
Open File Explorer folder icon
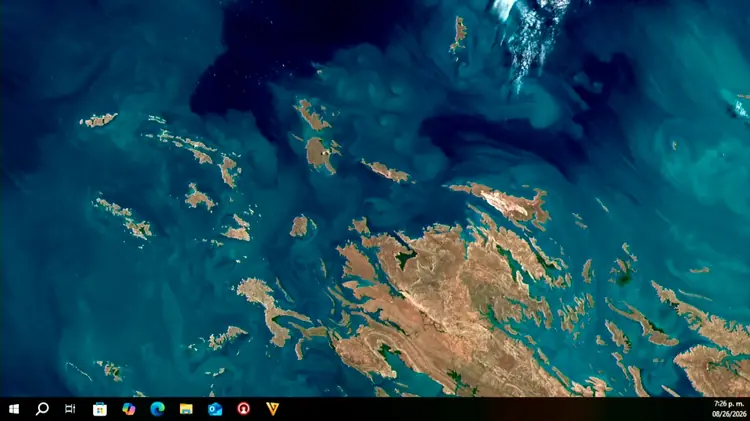point(186,409)
